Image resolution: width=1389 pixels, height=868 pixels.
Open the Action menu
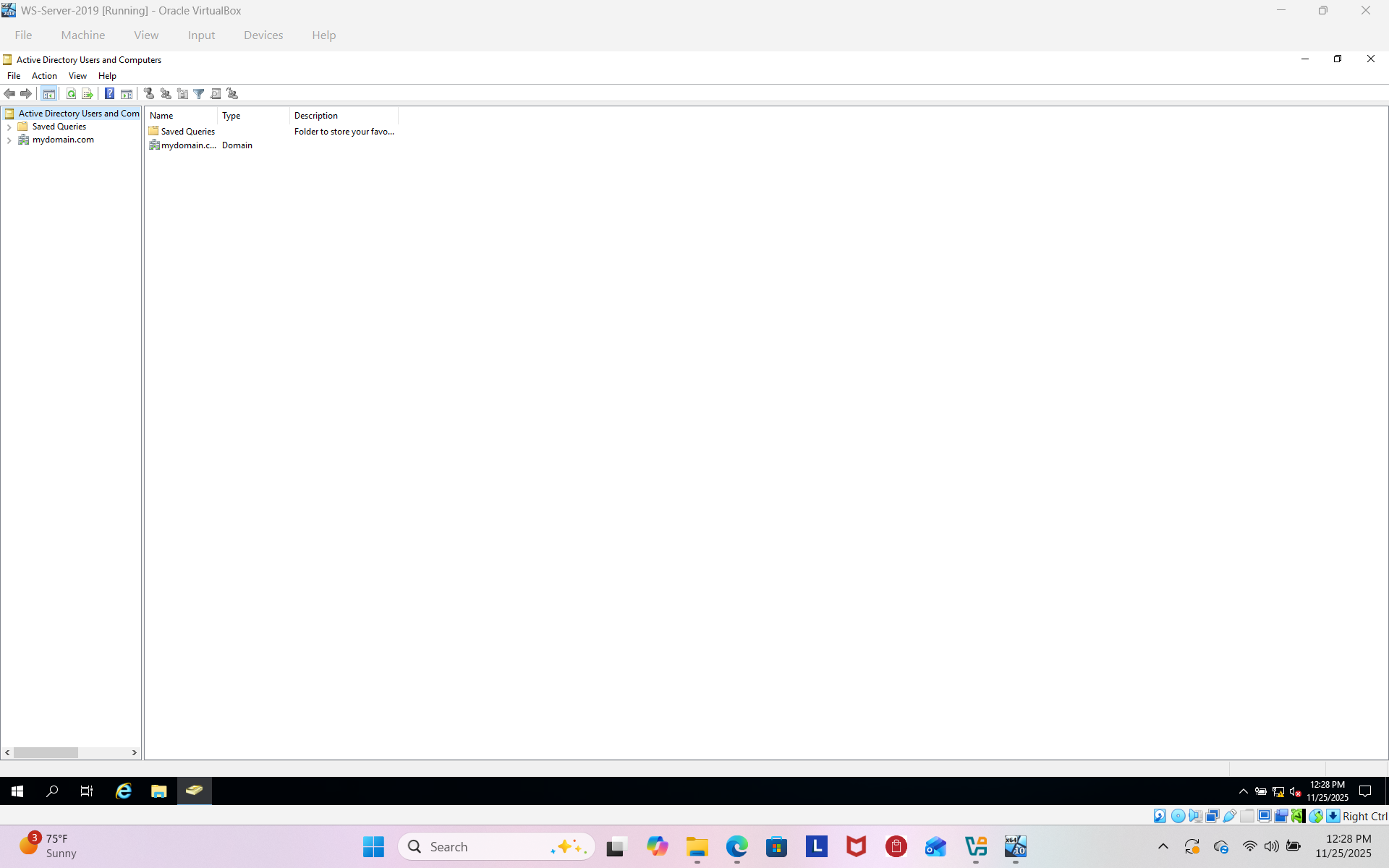[x=44, y=76]
